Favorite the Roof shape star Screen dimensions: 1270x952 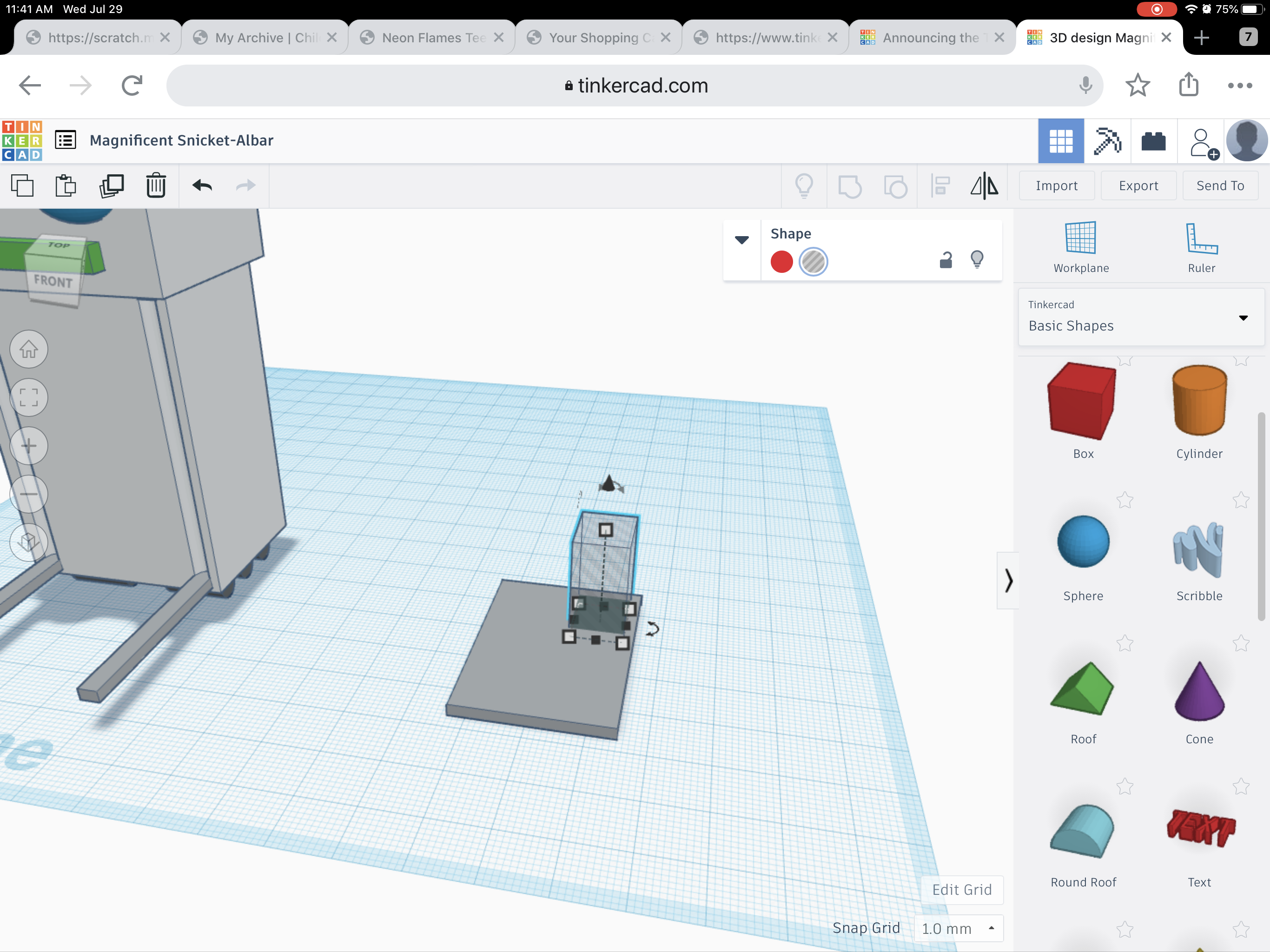pyautogui.click(x=1124, y=643)
